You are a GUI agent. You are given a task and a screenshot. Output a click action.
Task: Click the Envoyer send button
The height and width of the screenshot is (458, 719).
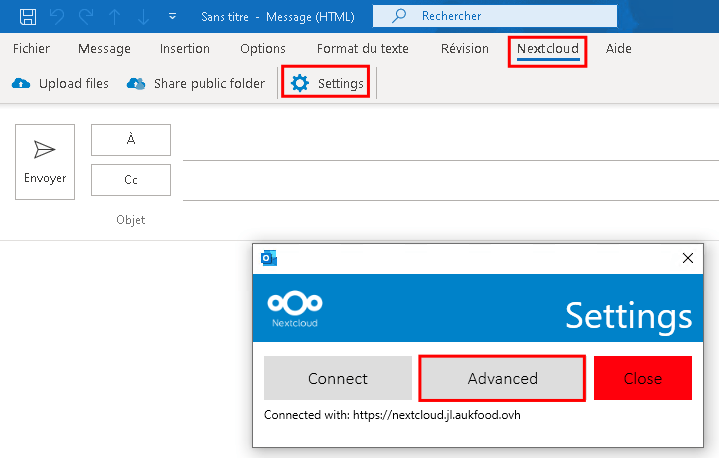click(x=45, y=162)
